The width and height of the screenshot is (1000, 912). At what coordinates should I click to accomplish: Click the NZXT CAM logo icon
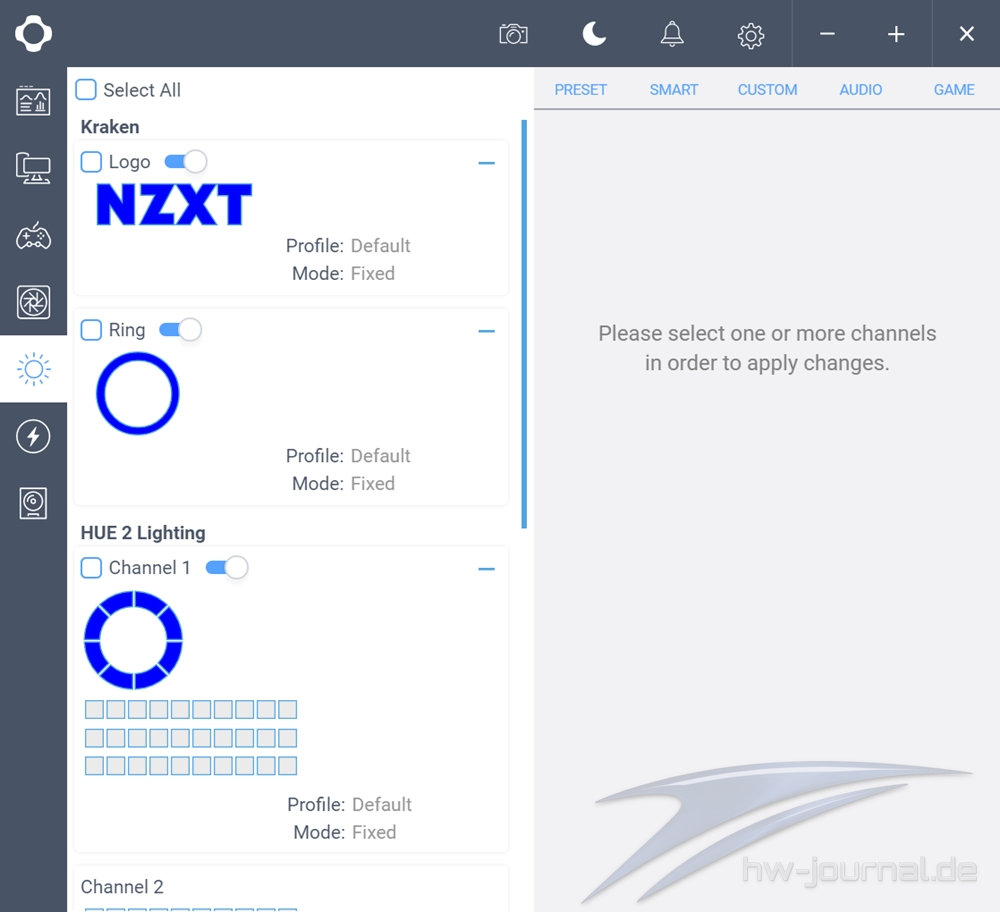pyautogui.click(x=33, y=33)
